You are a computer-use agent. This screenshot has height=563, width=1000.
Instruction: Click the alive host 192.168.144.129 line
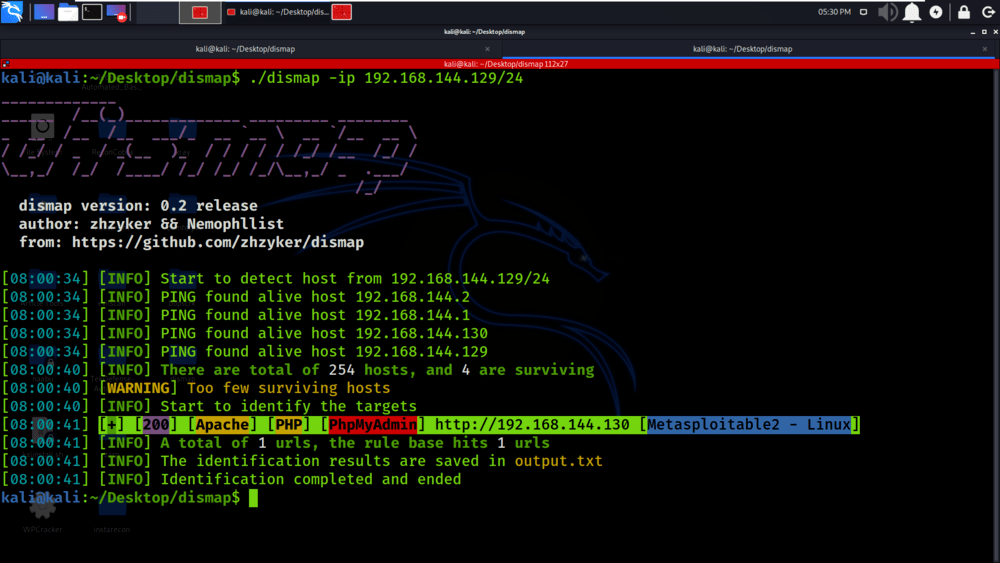point(244,352)
